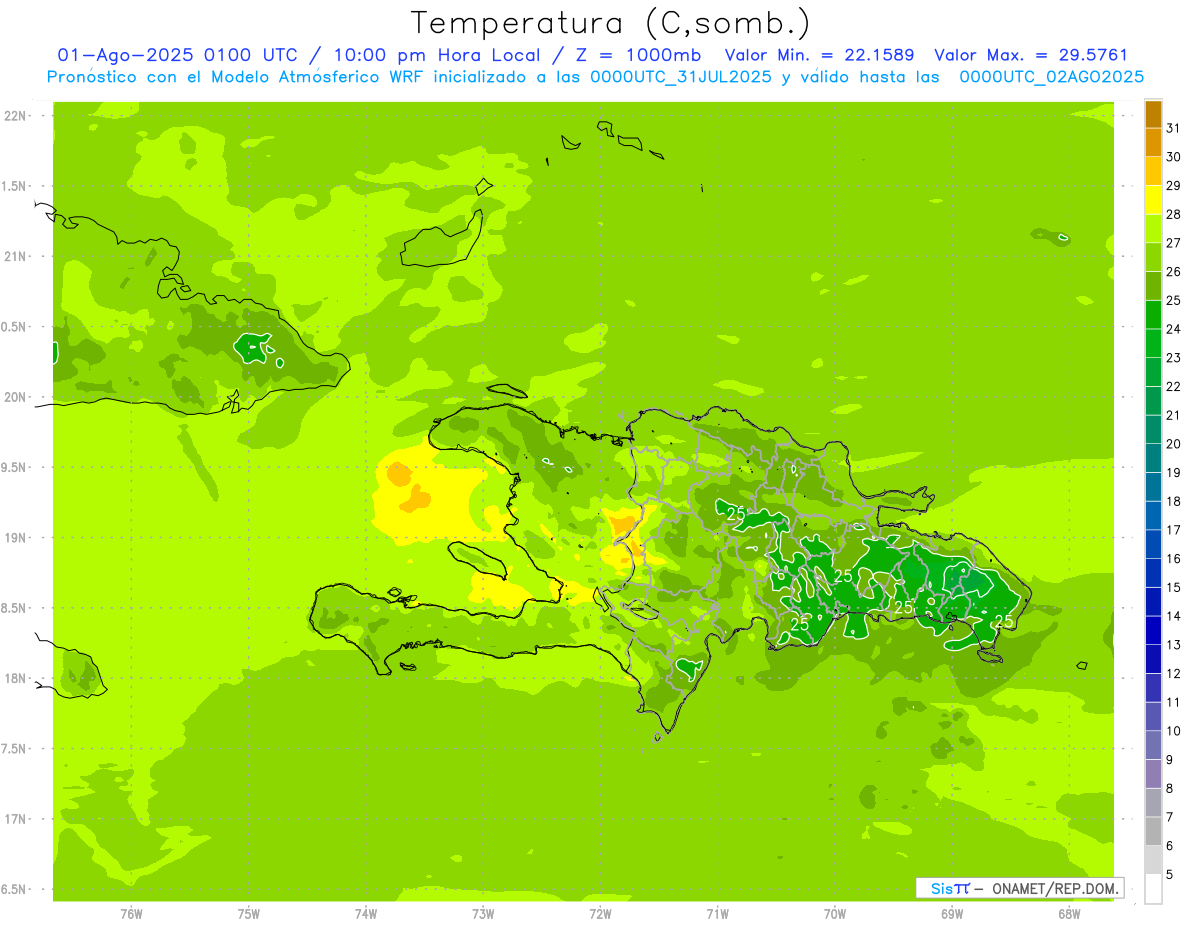Select the "6.5N" latitude label
This screenshot has width=1200, height=927.
coord(15,889)
